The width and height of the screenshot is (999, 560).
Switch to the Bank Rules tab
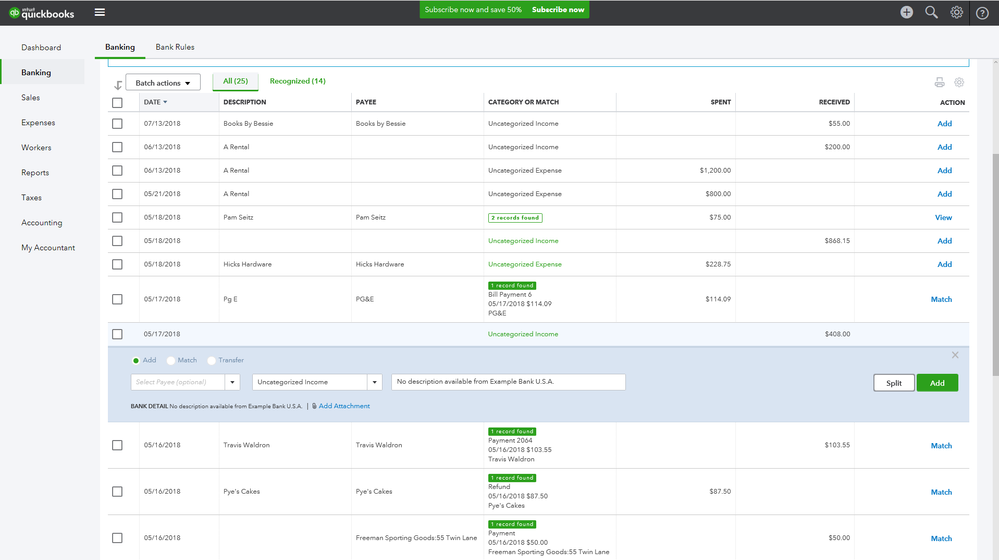(175, 47)
